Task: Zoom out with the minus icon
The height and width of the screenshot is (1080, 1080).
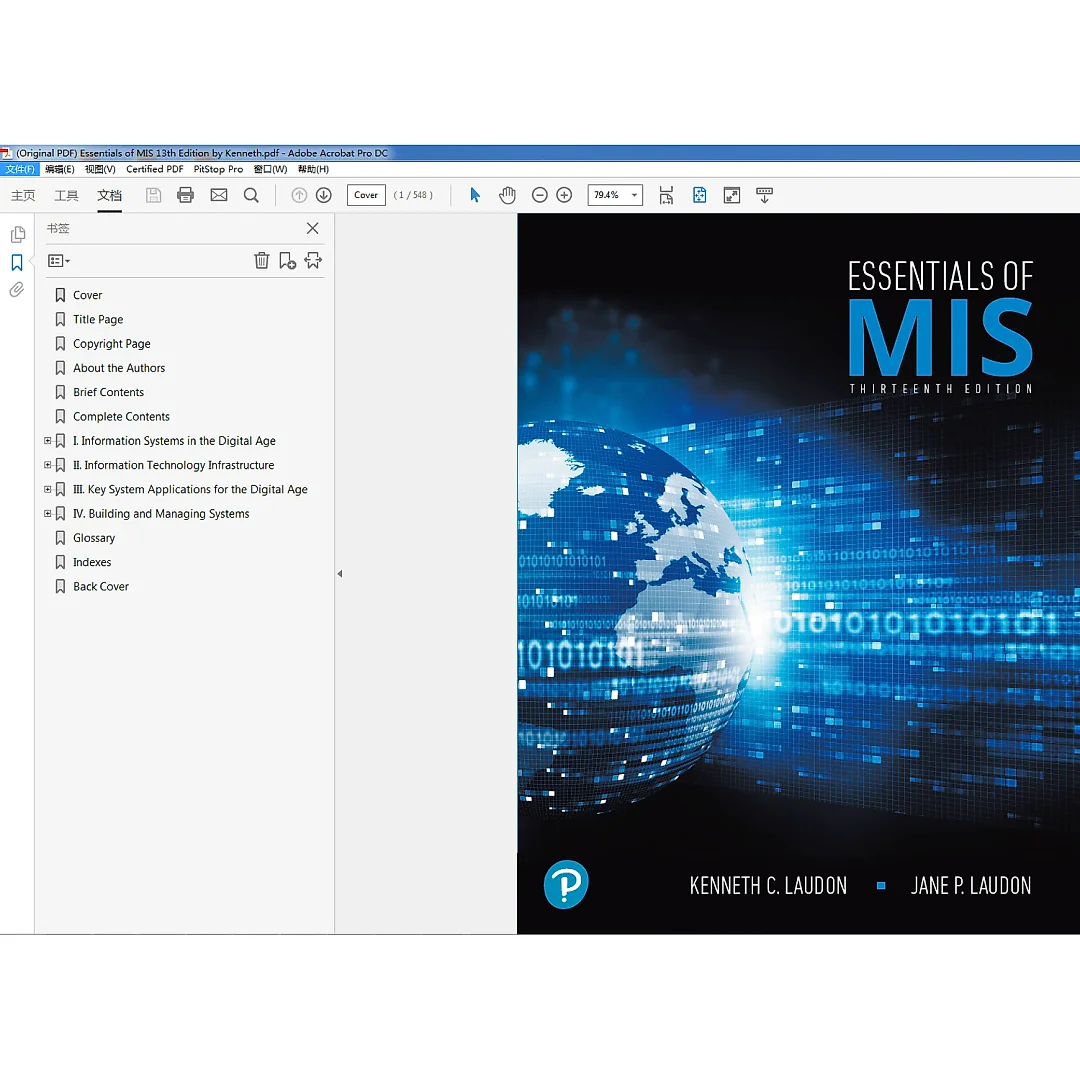Action: [x=540, y=195]
